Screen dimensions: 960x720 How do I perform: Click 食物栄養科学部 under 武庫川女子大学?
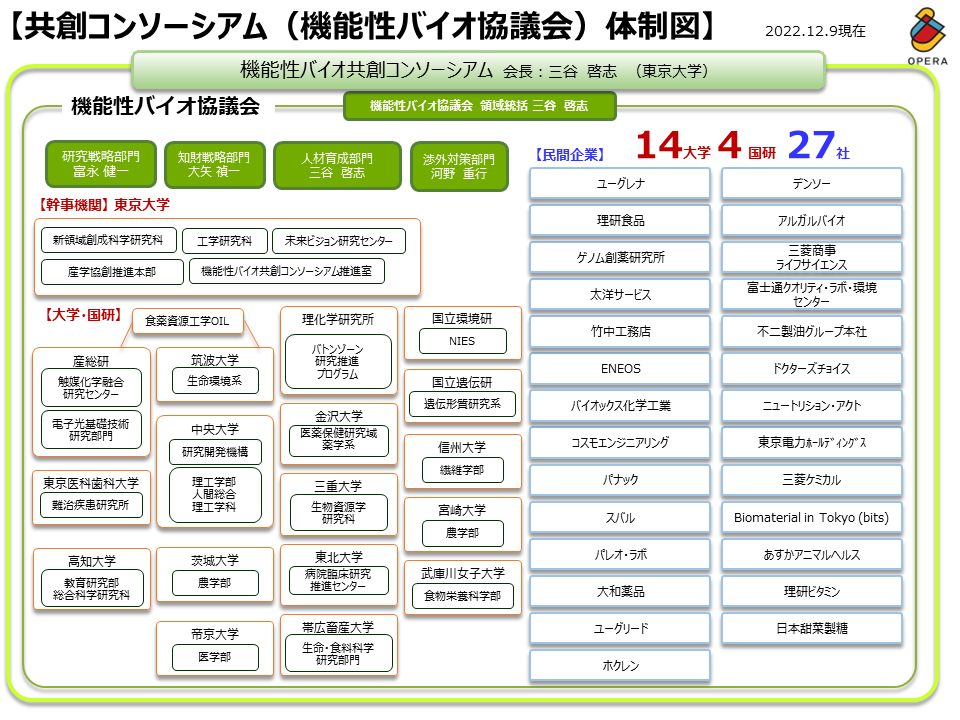(463, 596)
